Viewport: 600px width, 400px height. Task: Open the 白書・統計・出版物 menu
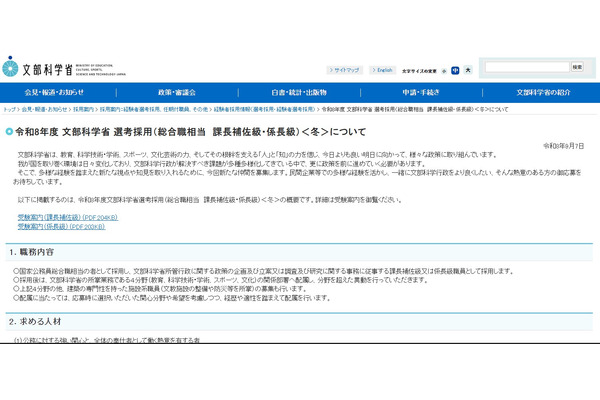coord(299,92)
